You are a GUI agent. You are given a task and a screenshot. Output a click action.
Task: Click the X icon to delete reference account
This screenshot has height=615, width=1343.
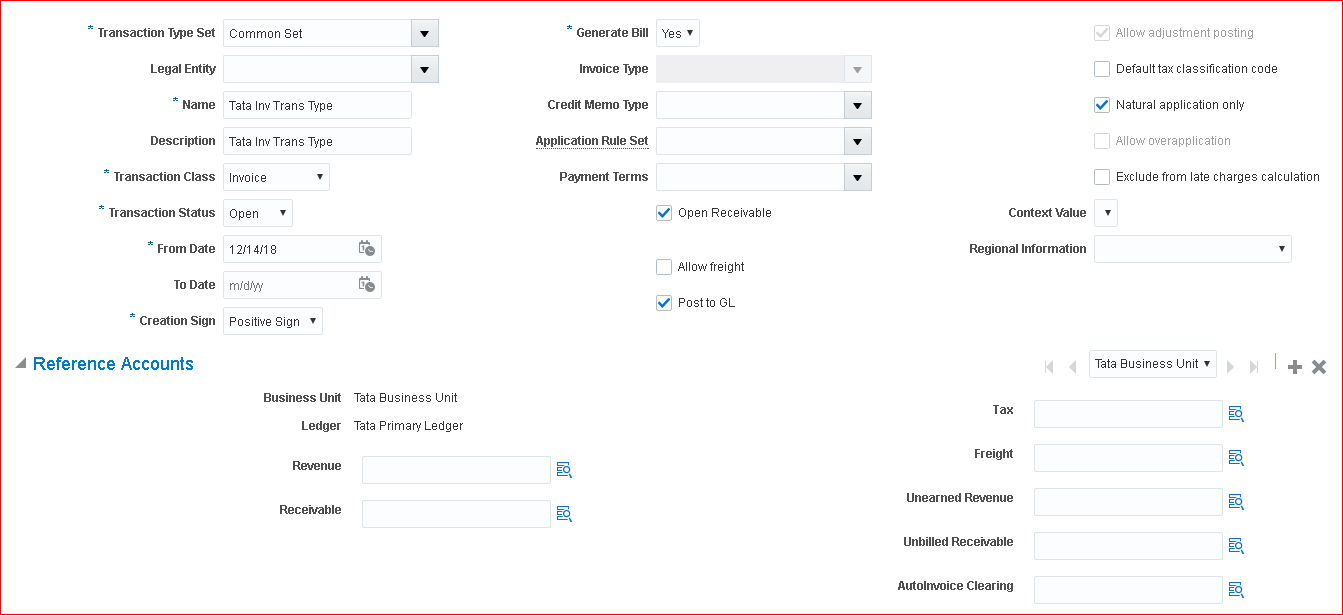point(1319,367)
